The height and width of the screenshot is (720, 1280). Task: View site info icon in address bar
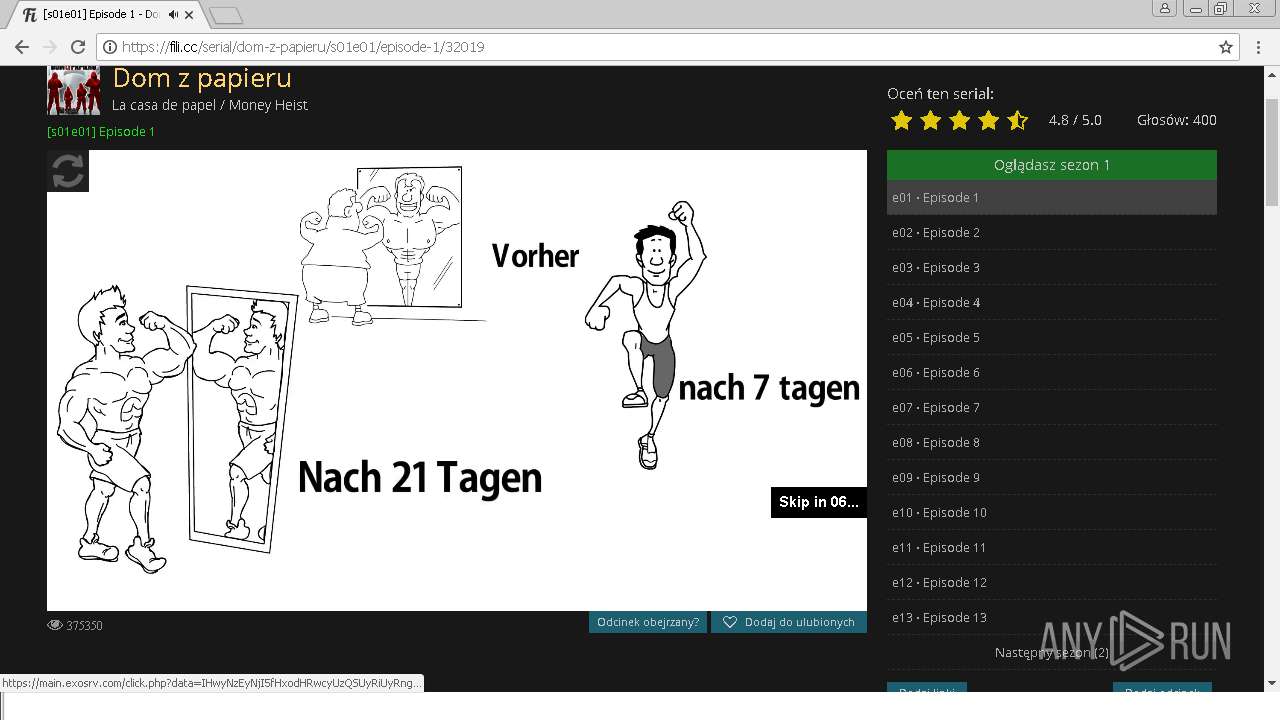110,47
